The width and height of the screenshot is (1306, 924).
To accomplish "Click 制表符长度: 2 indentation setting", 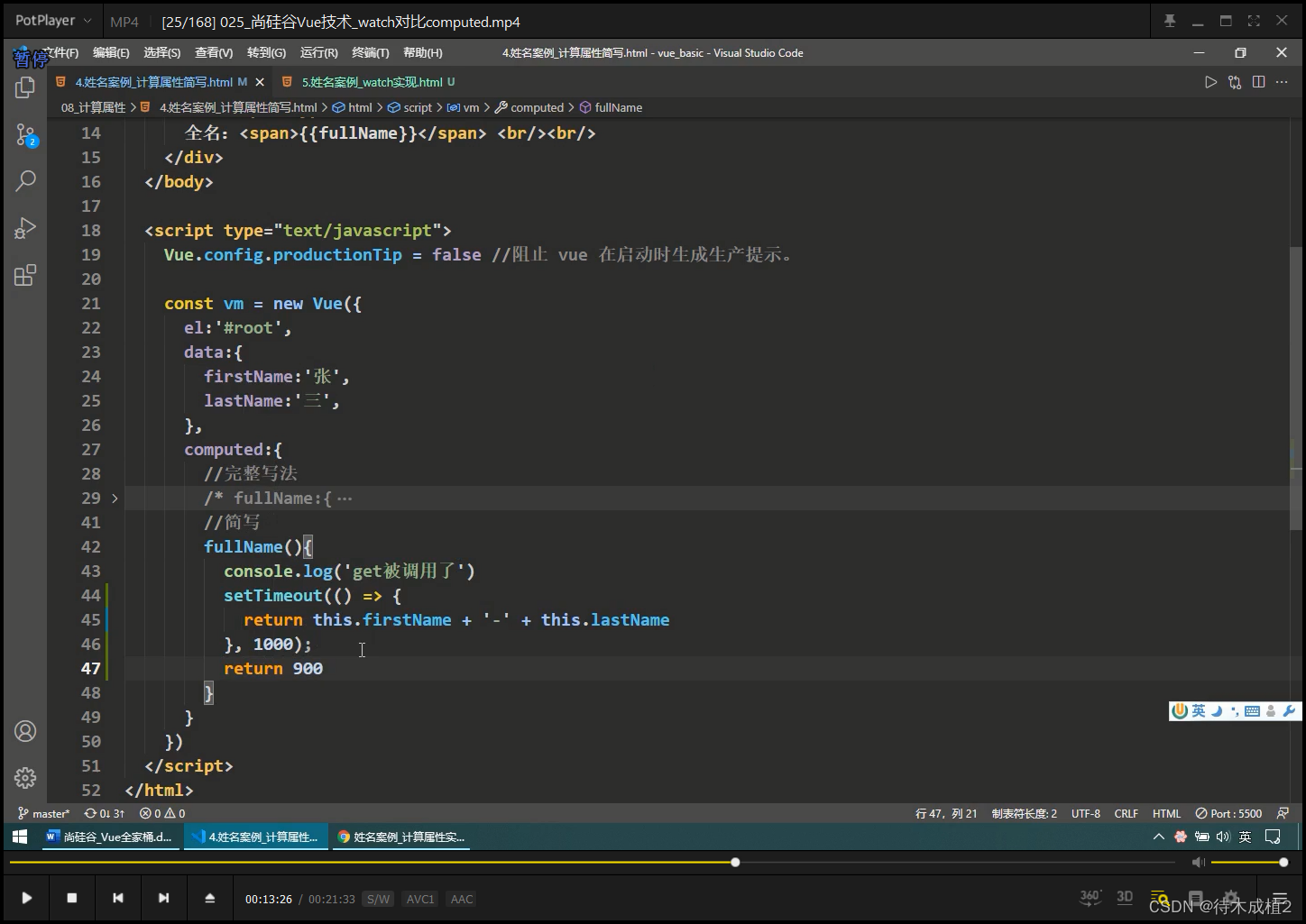I will point(1025,813).
